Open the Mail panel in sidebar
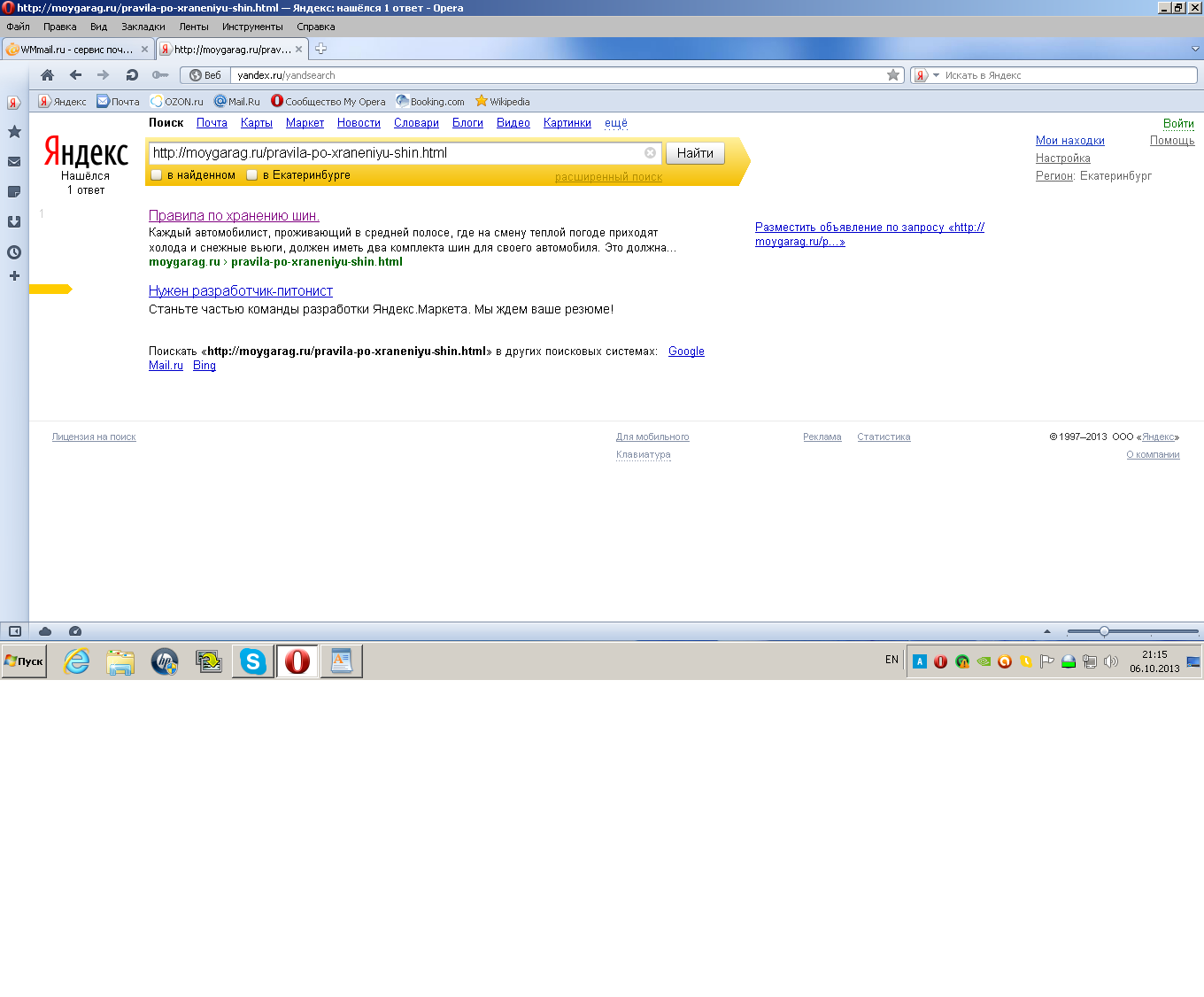Image resolution: width=1204 pixels, height=997 pixels. point(14,162)
